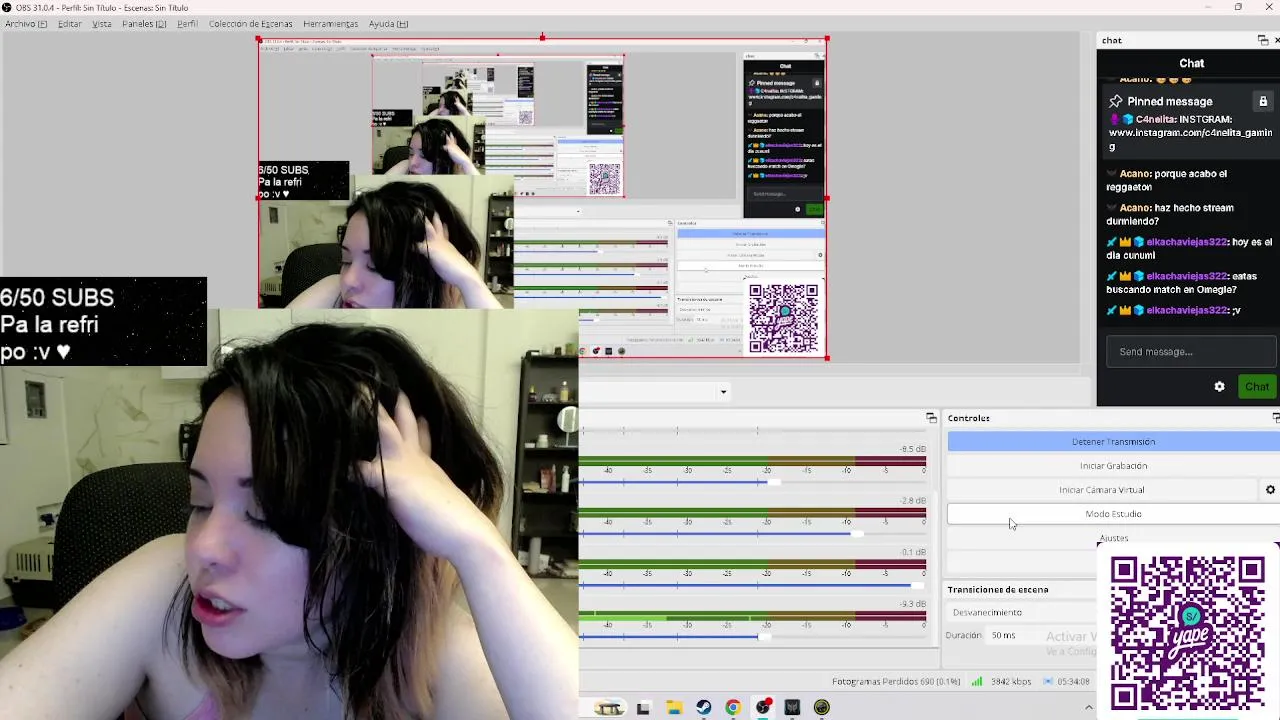
Task: Float the audio mixer dock with pop-out icon
Action: coord(931,418)
